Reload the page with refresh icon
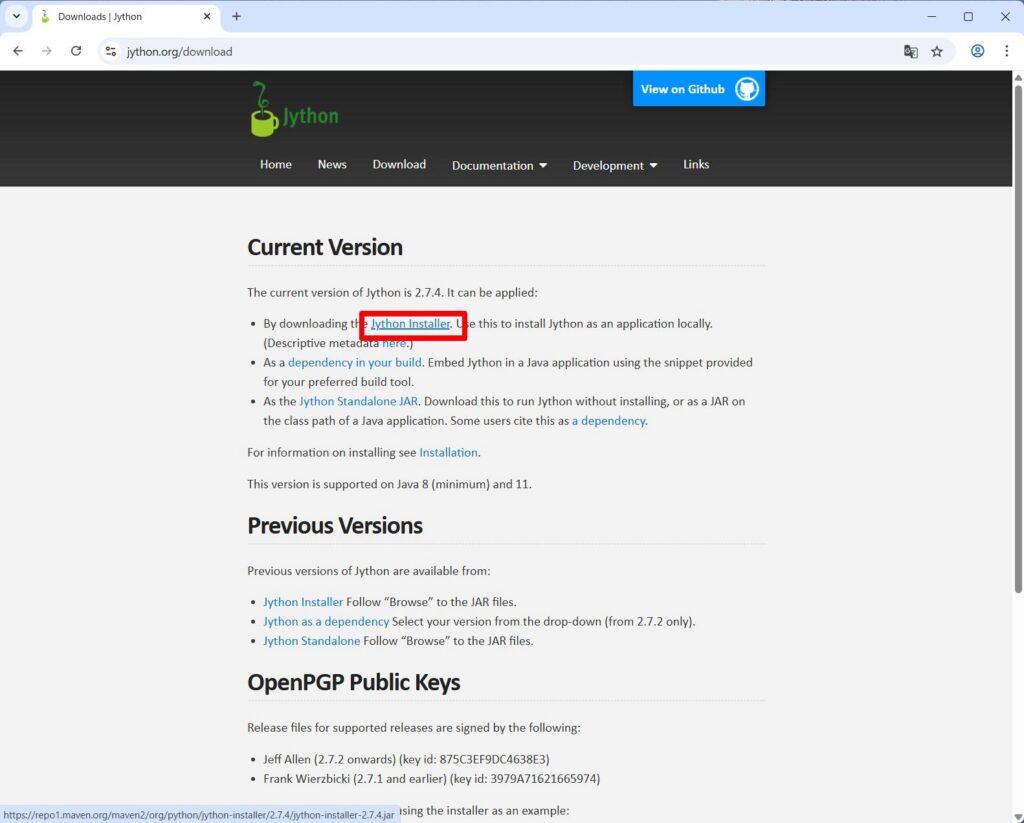 point(76,51)
